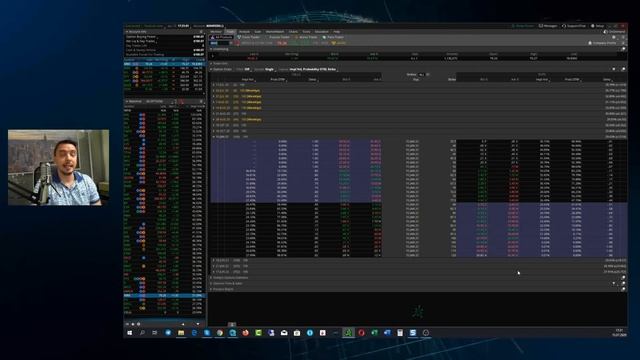Open the Strikes count dropdown
640x360 pixels.
coord(422,74)
